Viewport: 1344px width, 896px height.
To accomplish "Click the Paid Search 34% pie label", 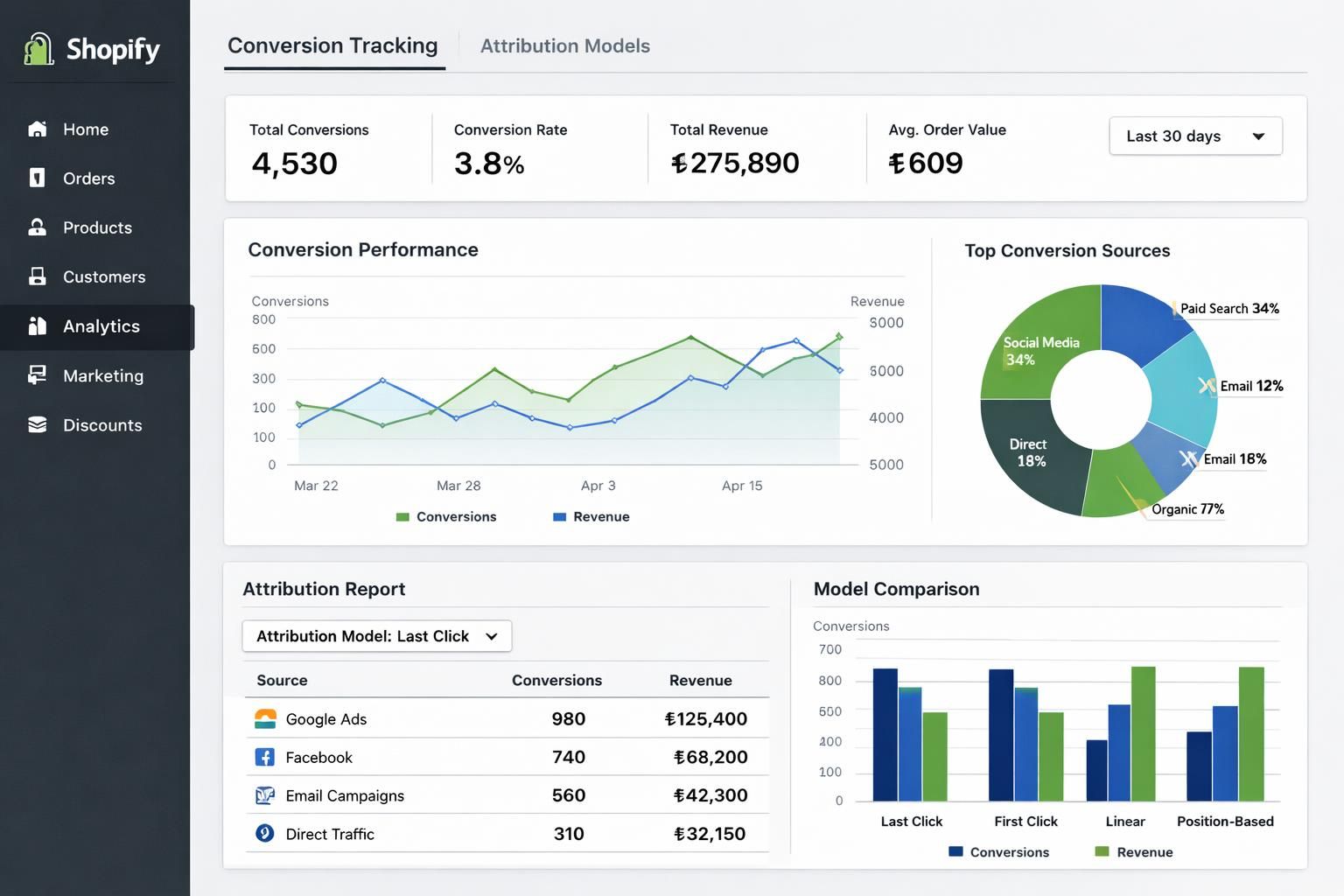I will 1229,308.
